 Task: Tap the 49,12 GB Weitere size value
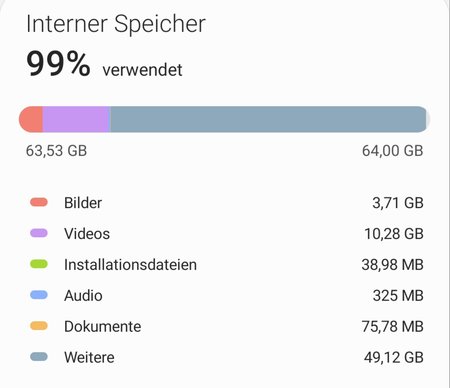coord(394,357)
